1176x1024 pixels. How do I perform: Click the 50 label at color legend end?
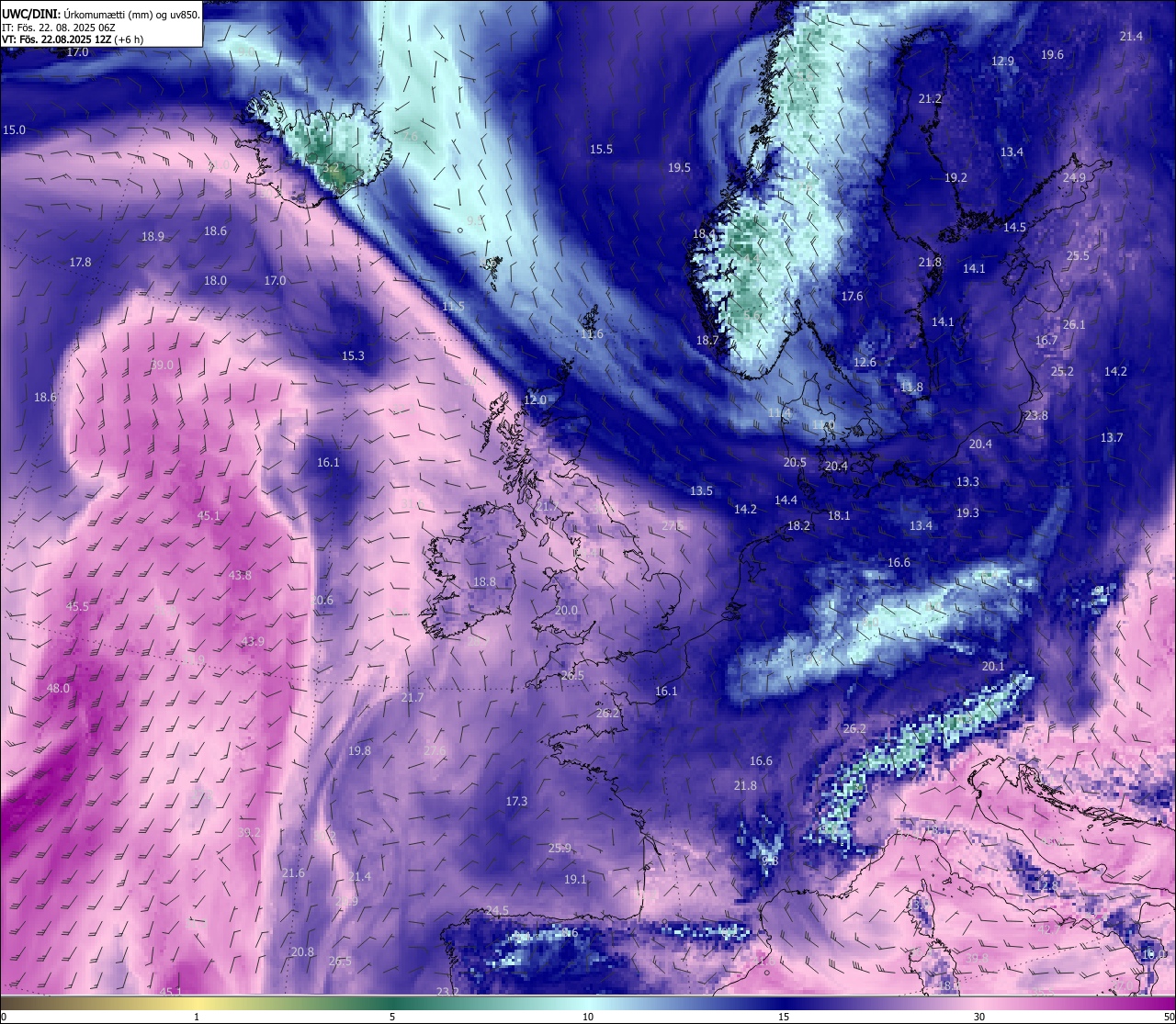1169,1017
